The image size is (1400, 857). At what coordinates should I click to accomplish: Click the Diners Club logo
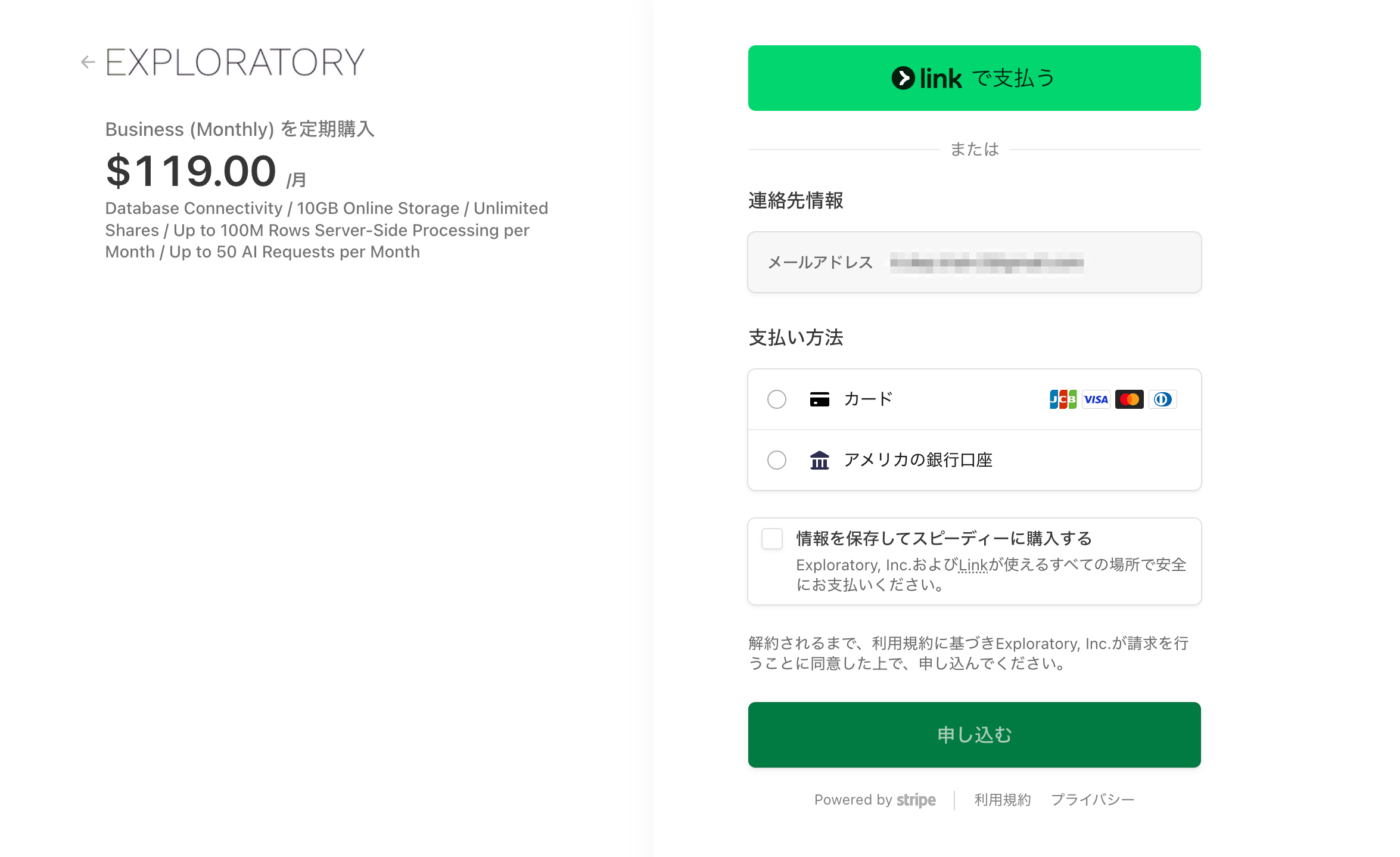click(1162, 399)
